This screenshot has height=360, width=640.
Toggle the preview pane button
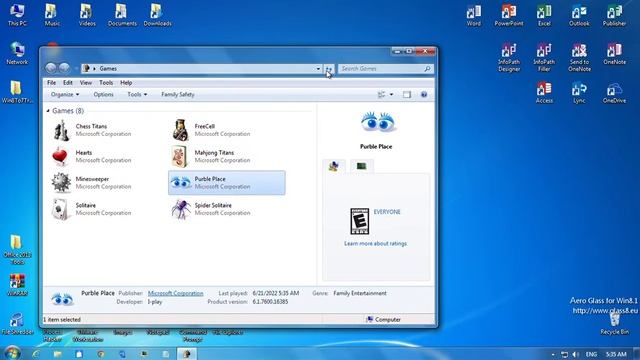407,95
